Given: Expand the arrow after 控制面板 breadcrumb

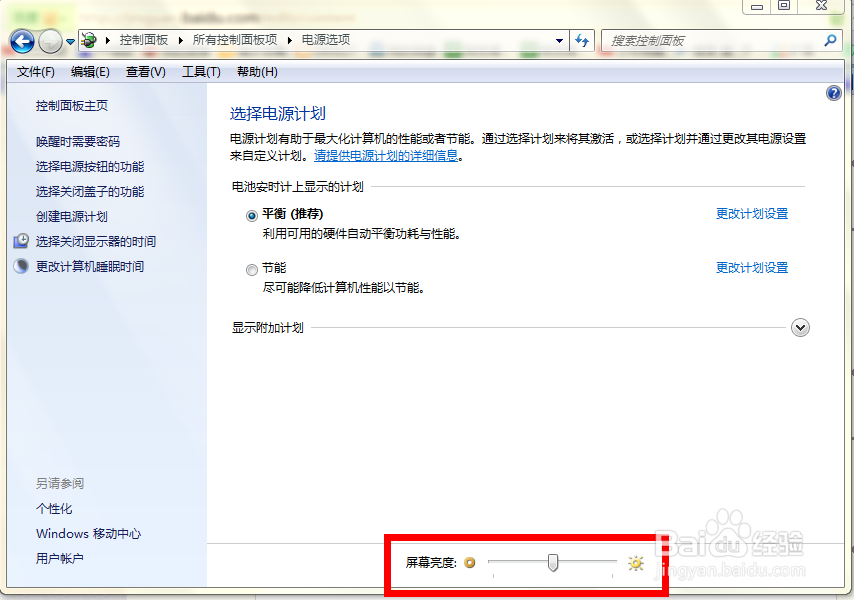Looking at the screenshot, I should (180, 40).
